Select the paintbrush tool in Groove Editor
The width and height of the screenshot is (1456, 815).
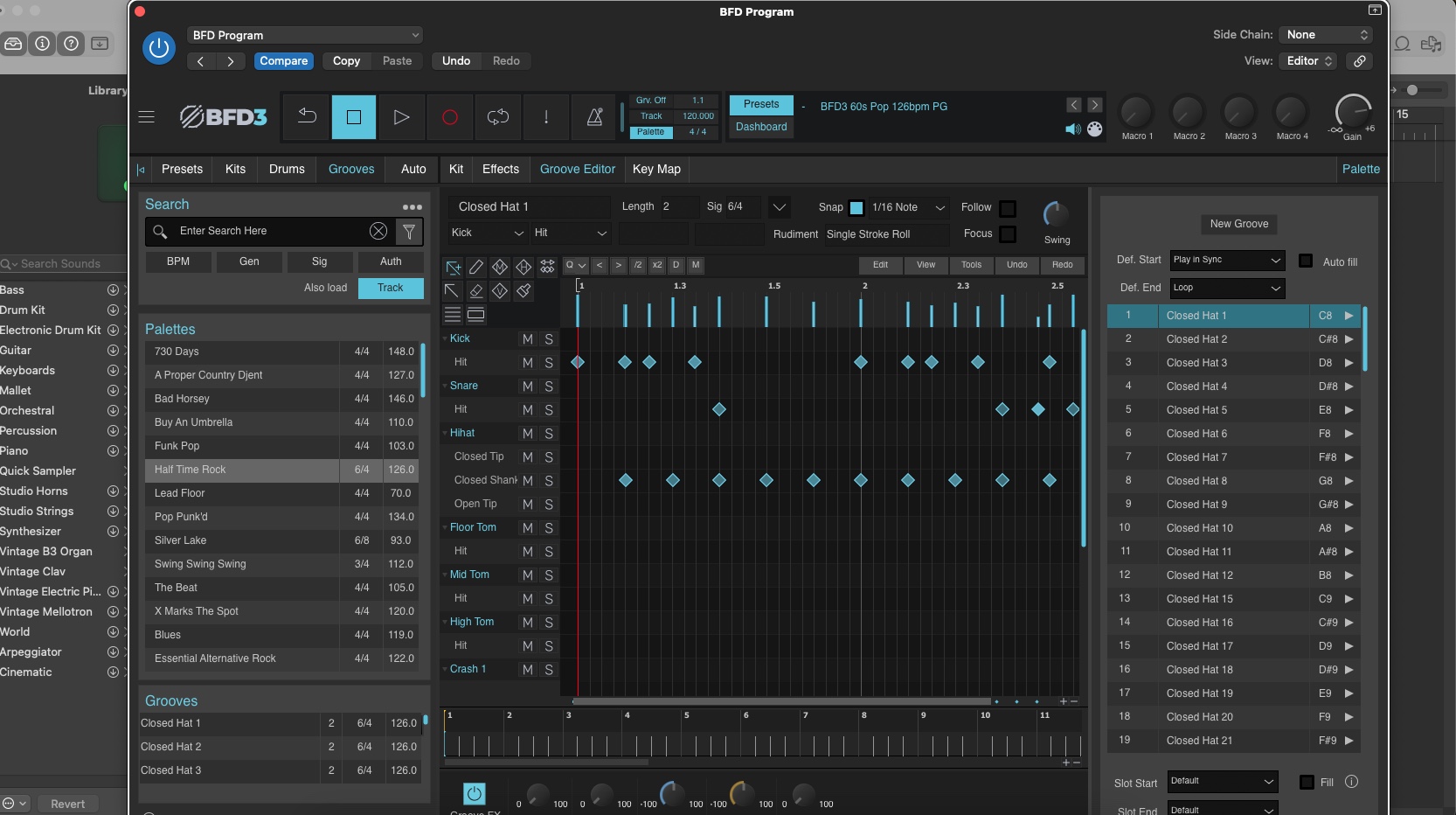tap(523, 290)
